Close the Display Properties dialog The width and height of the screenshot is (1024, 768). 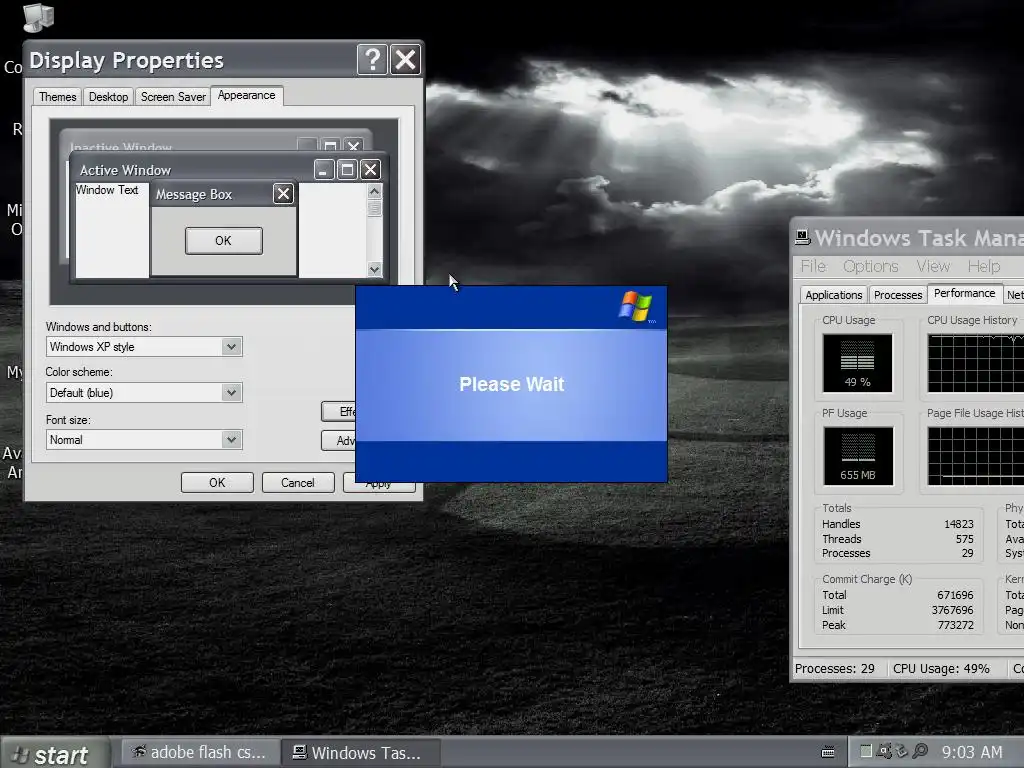coord(406,60)
